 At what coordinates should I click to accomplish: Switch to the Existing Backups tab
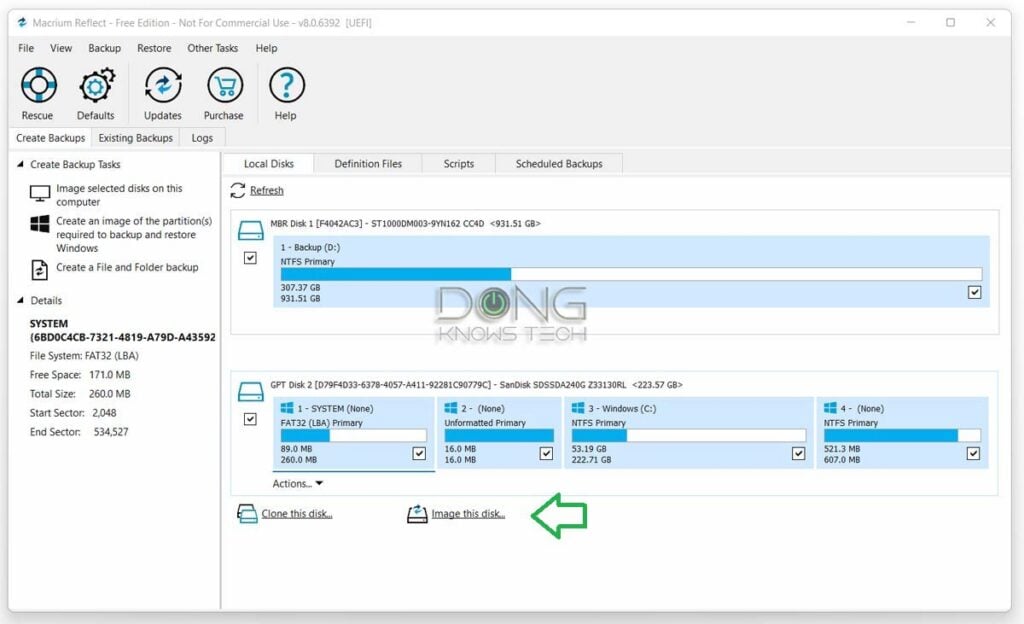(136, 138)
